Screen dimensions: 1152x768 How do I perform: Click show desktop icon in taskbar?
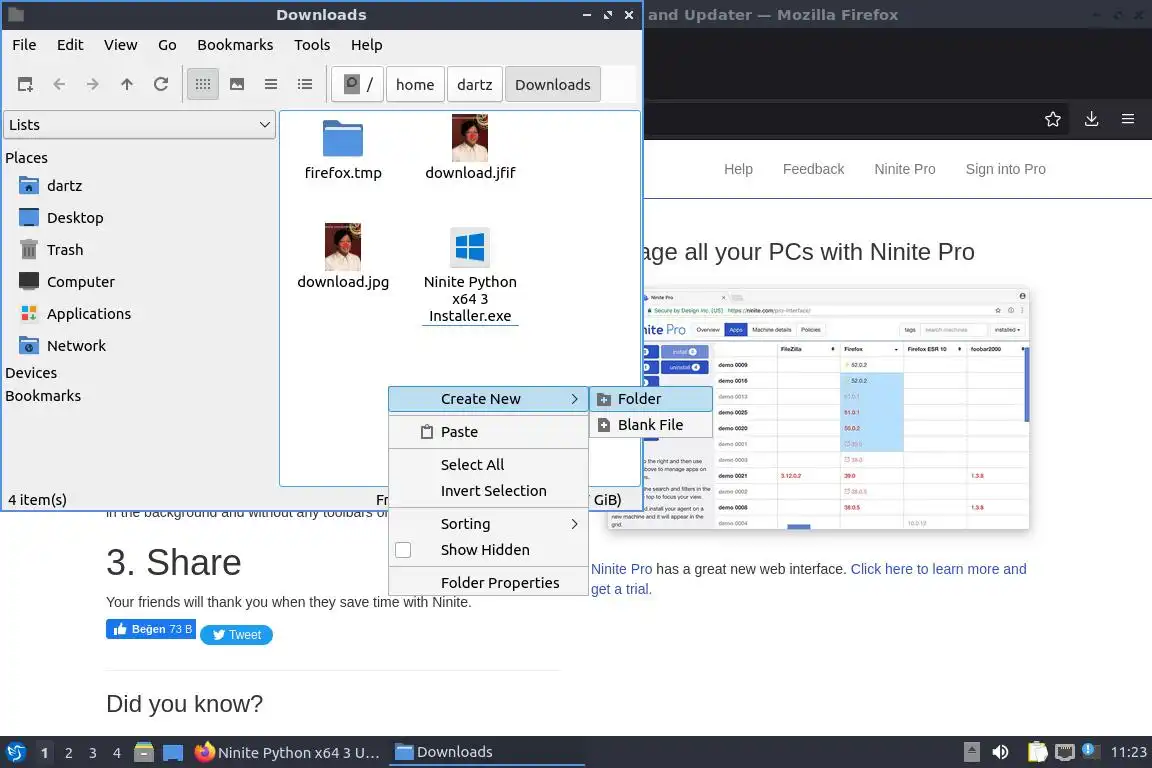point(173,753)
